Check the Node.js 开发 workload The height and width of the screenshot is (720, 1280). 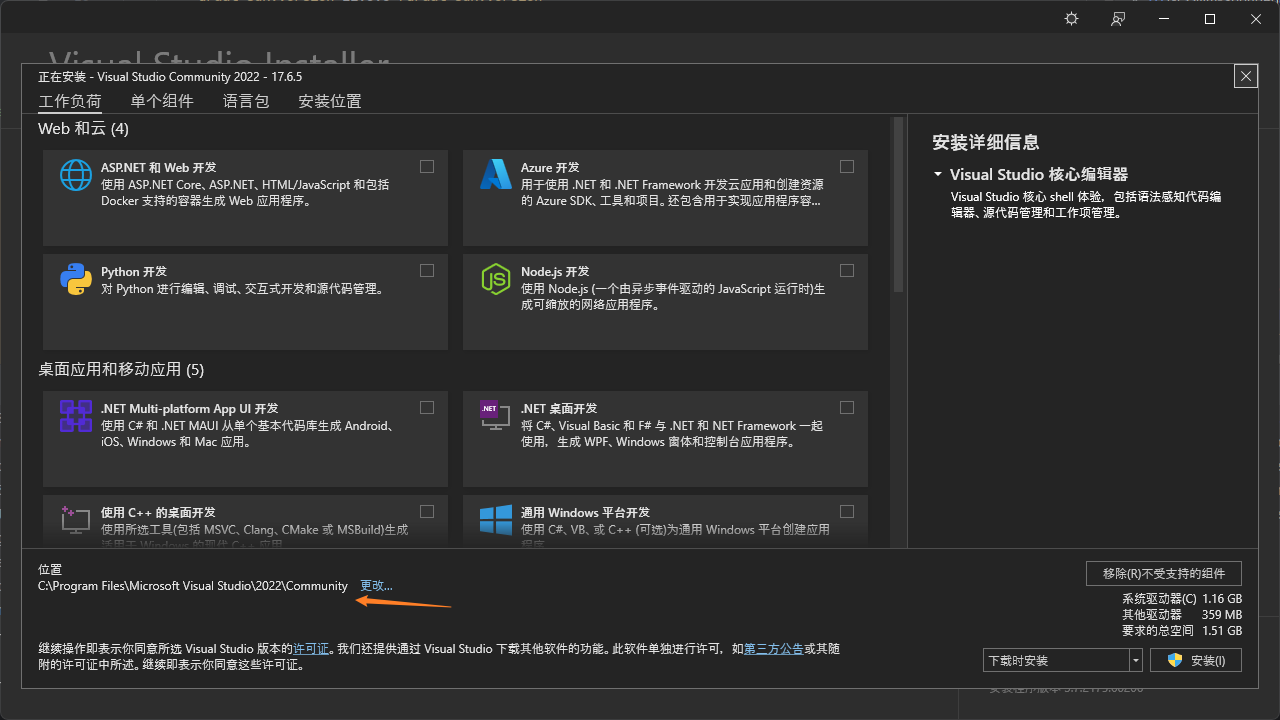click(x=847, y=271)
